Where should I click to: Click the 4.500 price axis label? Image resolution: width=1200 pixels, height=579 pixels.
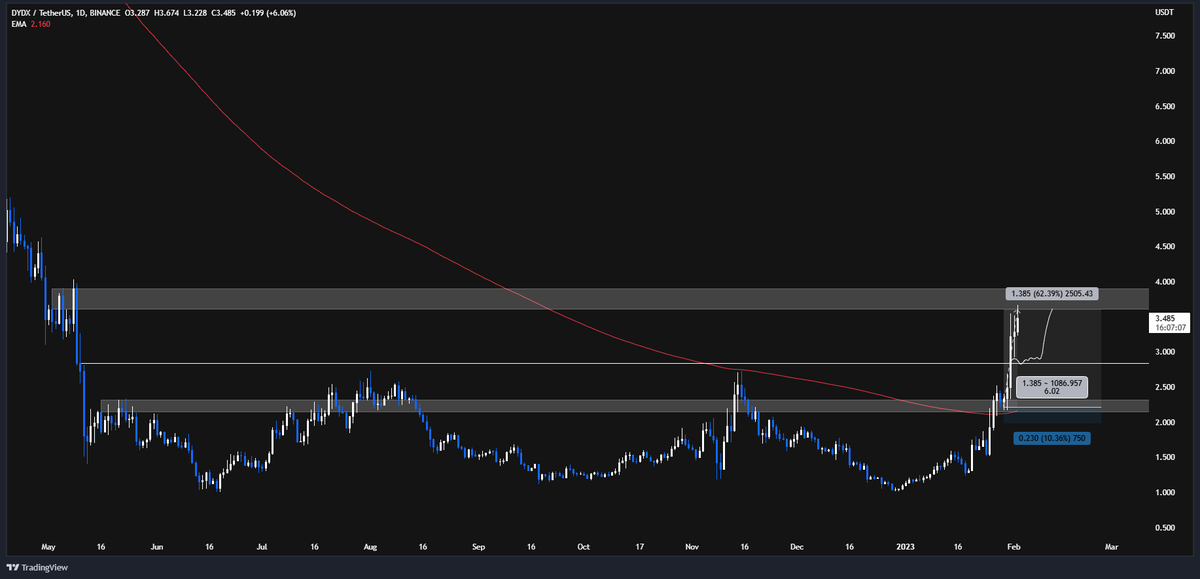(1163, 247)
